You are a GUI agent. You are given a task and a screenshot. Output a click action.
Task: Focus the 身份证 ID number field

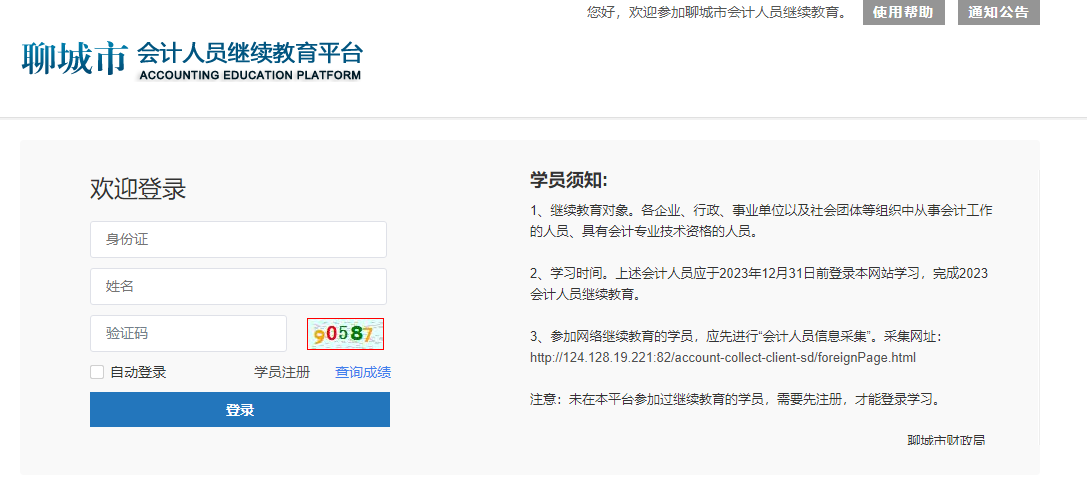pos(238,240)
